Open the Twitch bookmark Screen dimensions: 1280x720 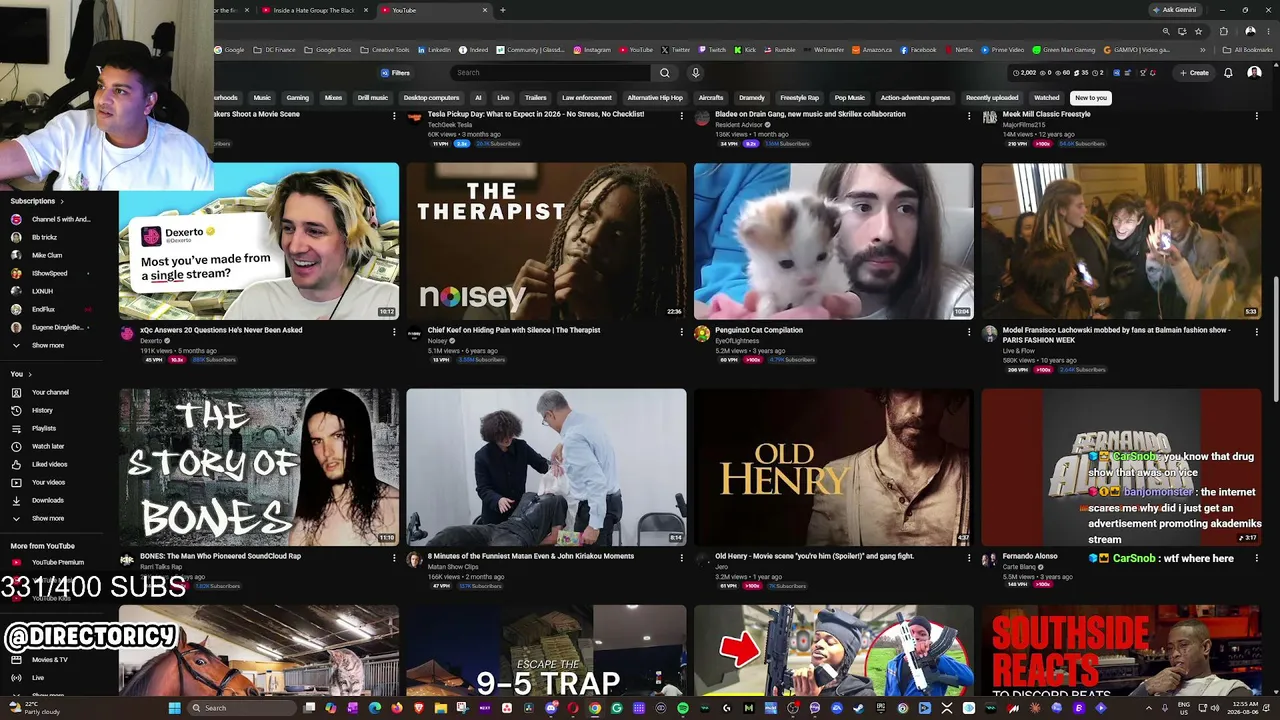pyautogui.click(x=713, y=50)
